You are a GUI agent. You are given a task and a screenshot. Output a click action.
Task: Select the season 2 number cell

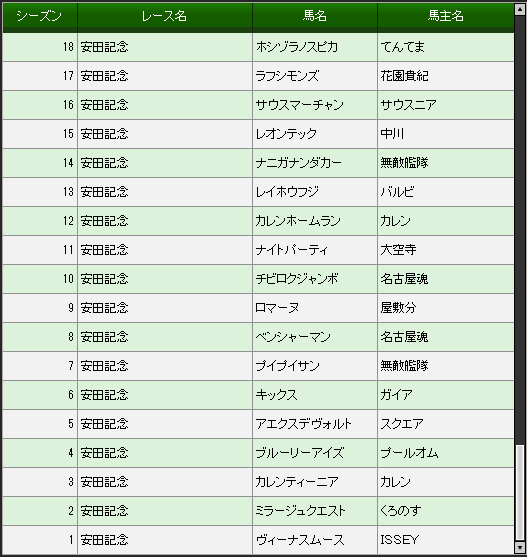pyautogui.click(x=40, y=511)
